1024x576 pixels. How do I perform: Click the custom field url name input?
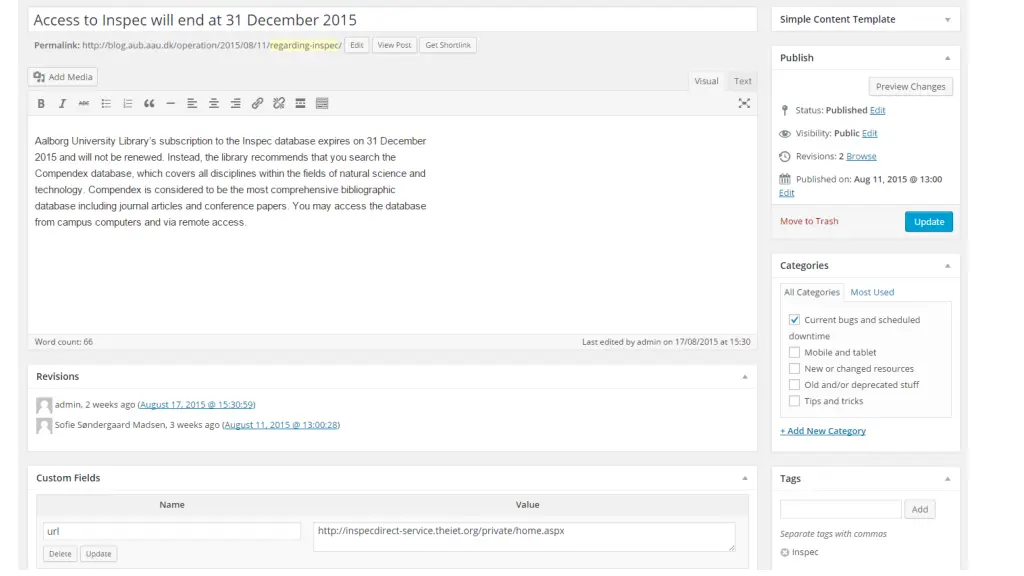pos(172,531)
